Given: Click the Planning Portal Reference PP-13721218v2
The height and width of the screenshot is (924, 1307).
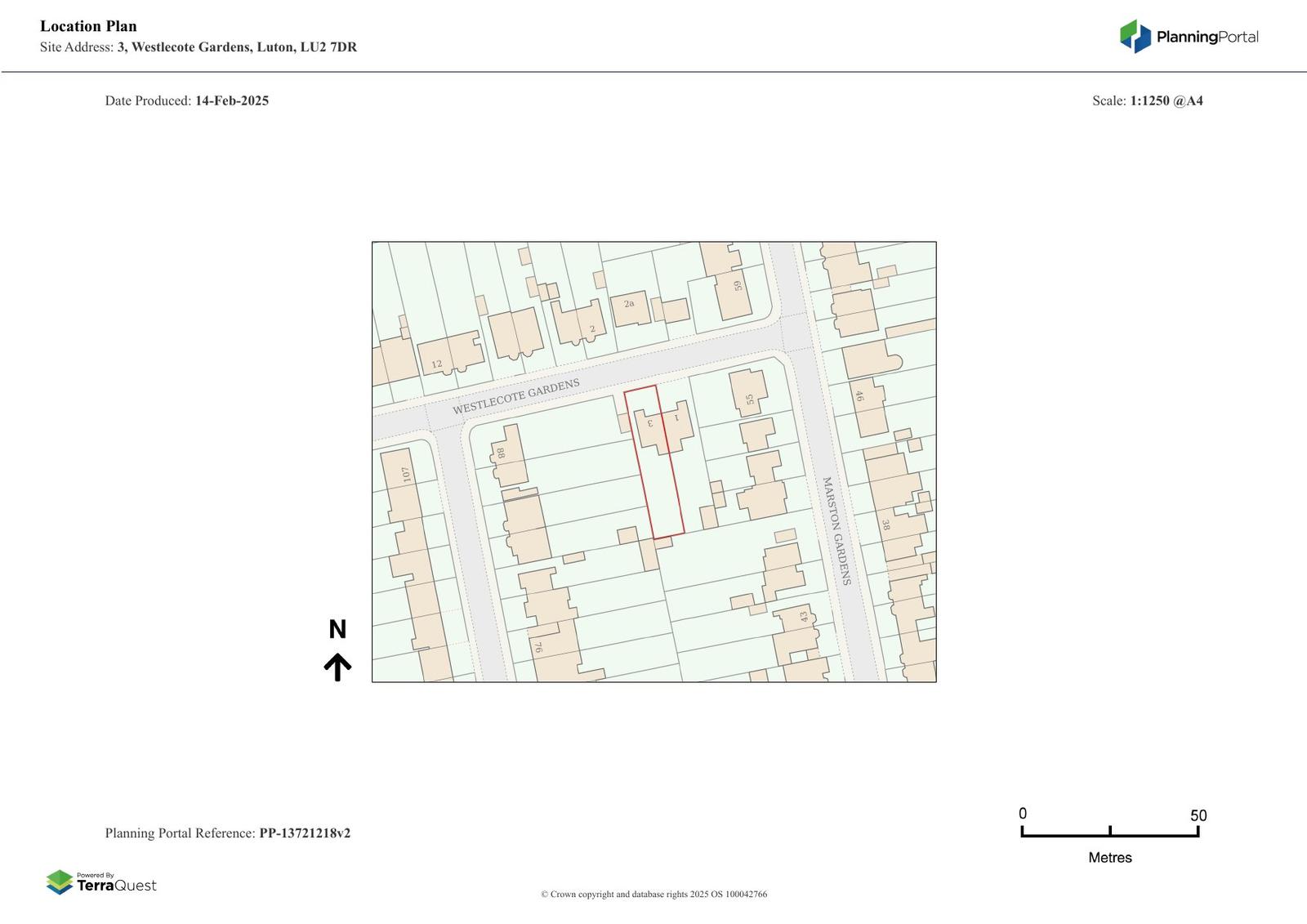Looking at the screenshot, I should (x=305, y=833).
